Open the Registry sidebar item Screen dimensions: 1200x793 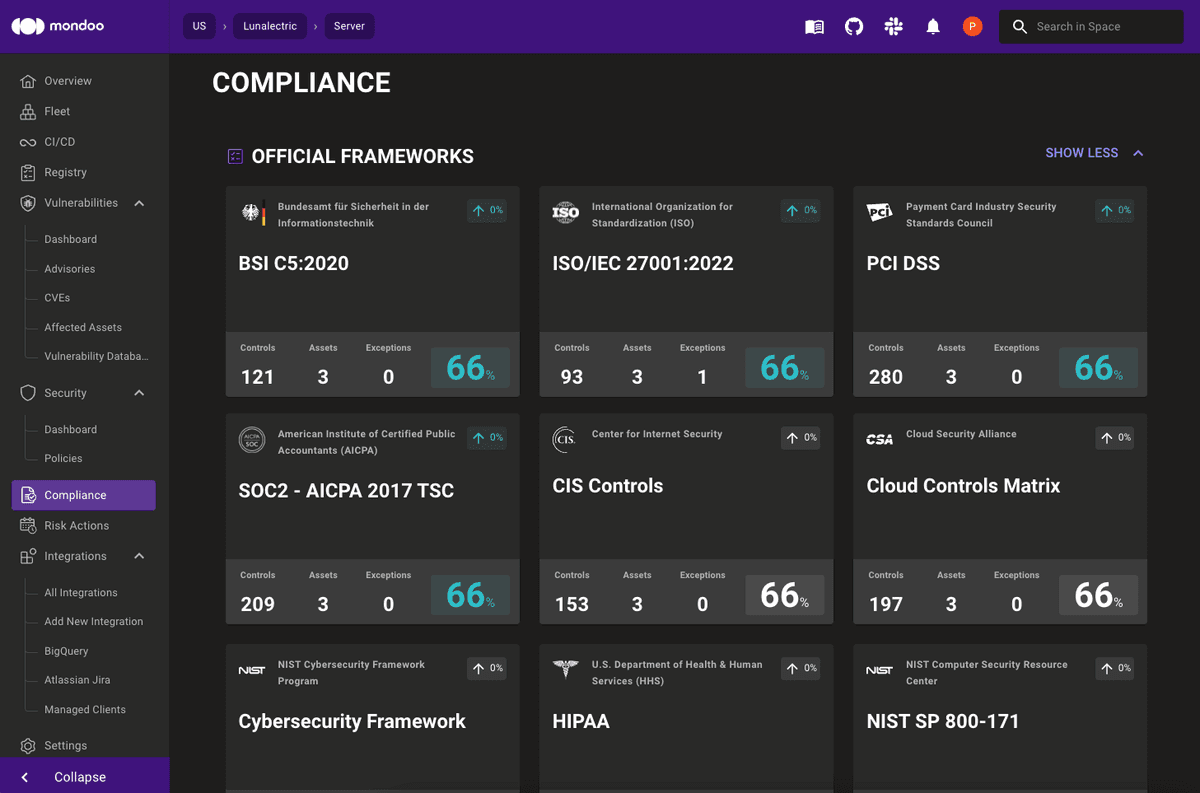(x=65, y=172)
